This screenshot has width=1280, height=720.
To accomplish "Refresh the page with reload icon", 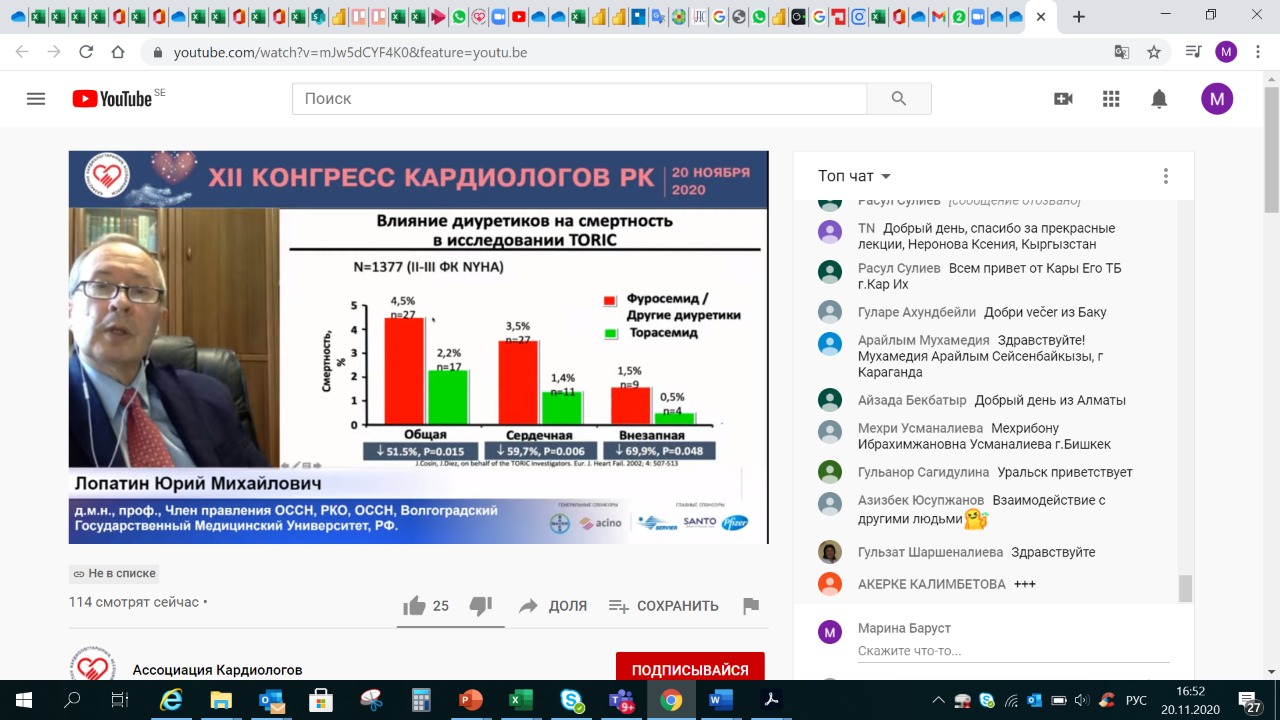I will click(87, 52).
